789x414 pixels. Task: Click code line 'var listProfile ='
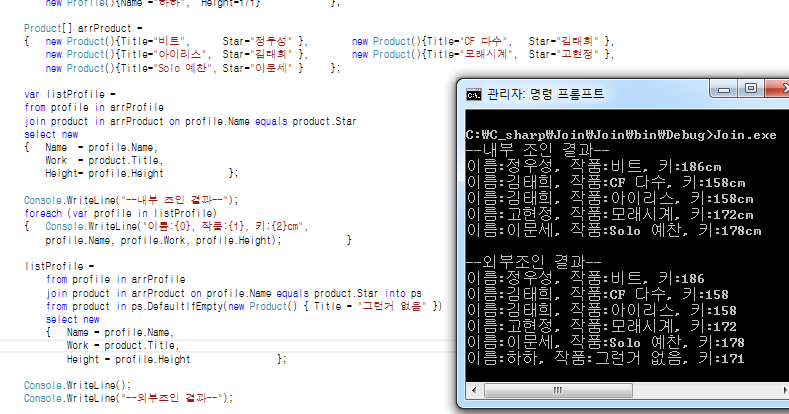pos(70,94)
